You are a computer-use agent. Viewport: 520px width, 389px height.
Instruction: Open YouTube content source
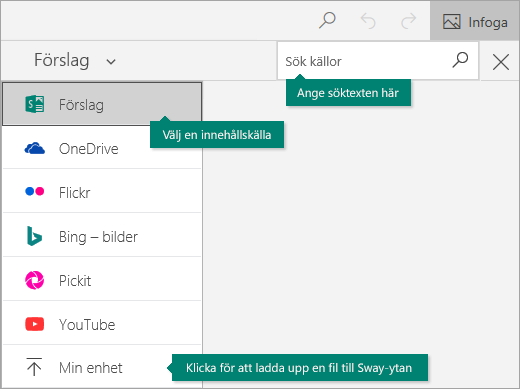click(x=102, y=324)
